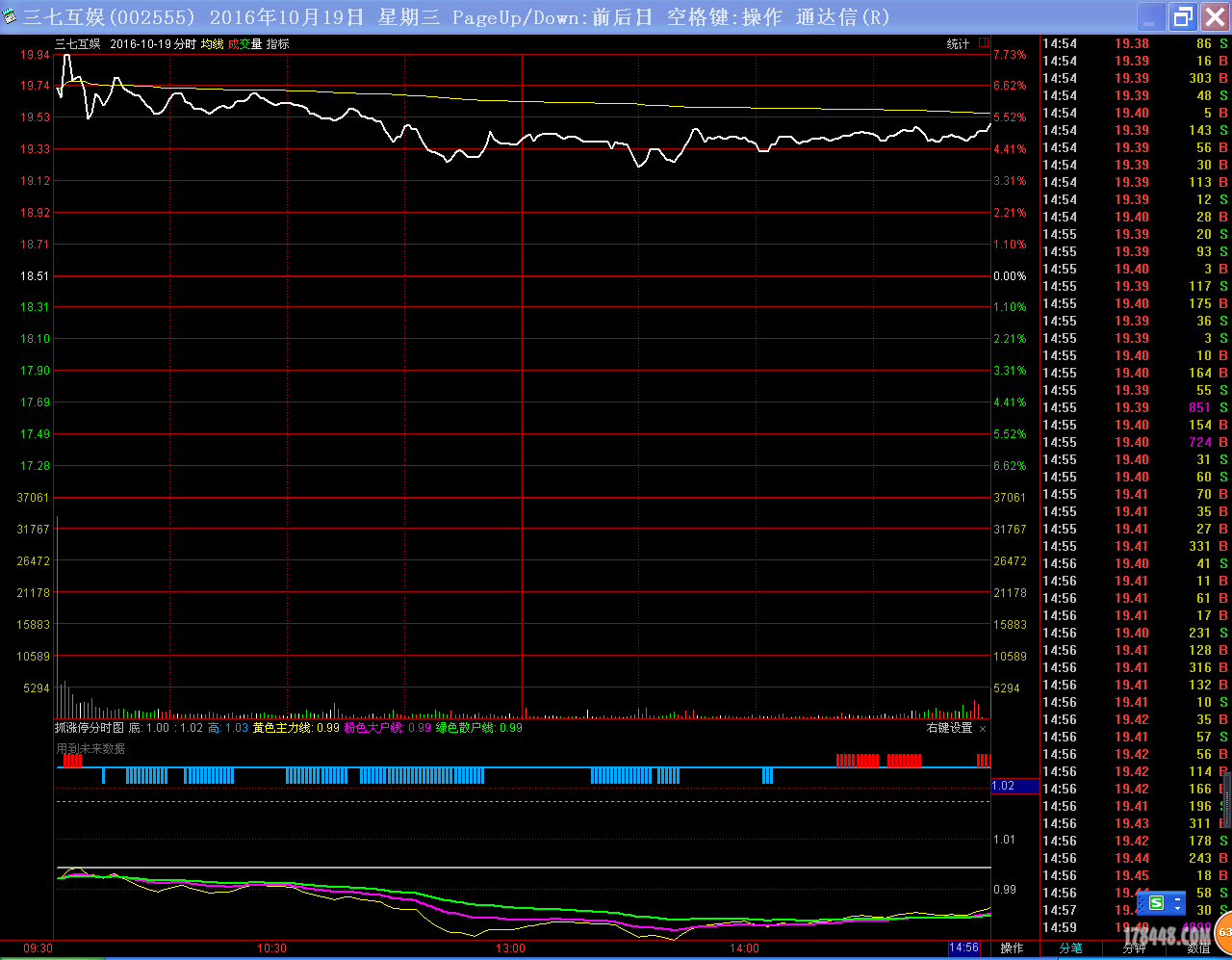Click the 粉色大户线 legend entry
Viewport: 1232px width, 960px height.
point(387,728)
